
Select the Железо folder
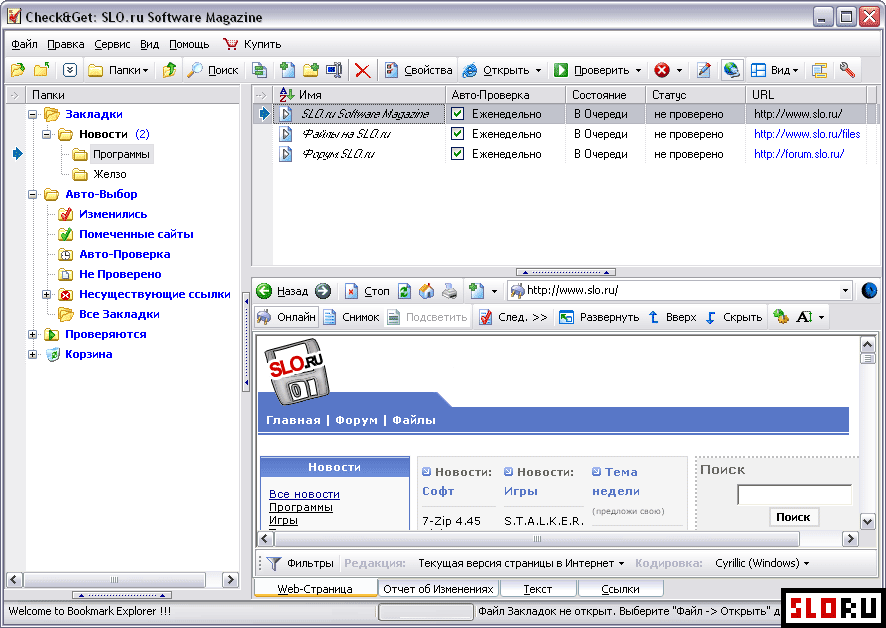(x=110, y=174)
